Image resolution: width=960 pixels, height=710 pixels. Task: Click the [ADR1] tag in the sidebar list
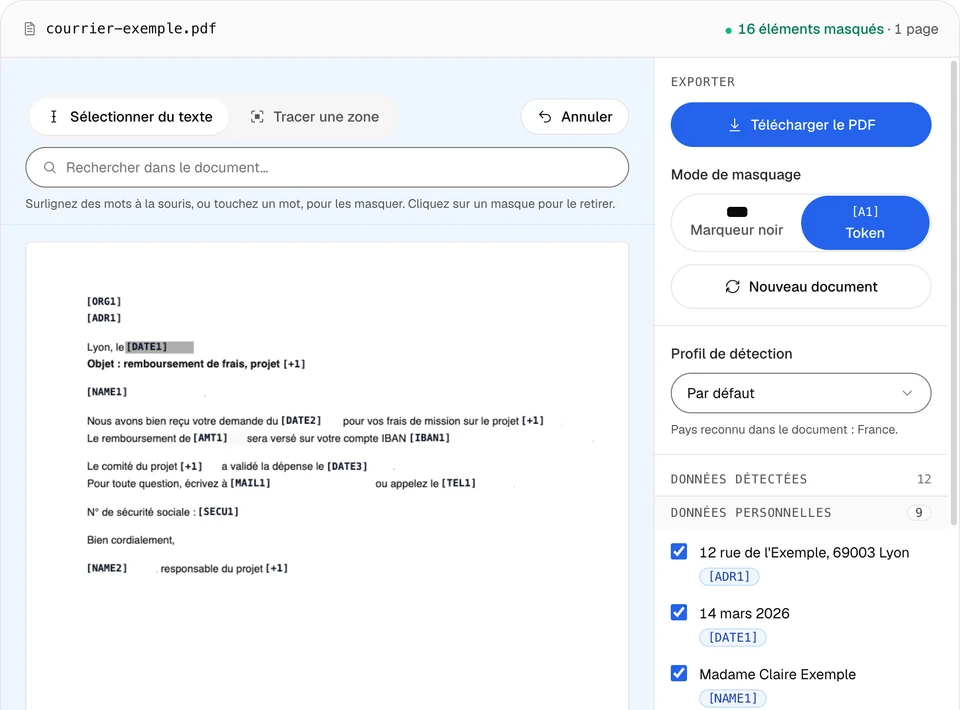[729, 577]
